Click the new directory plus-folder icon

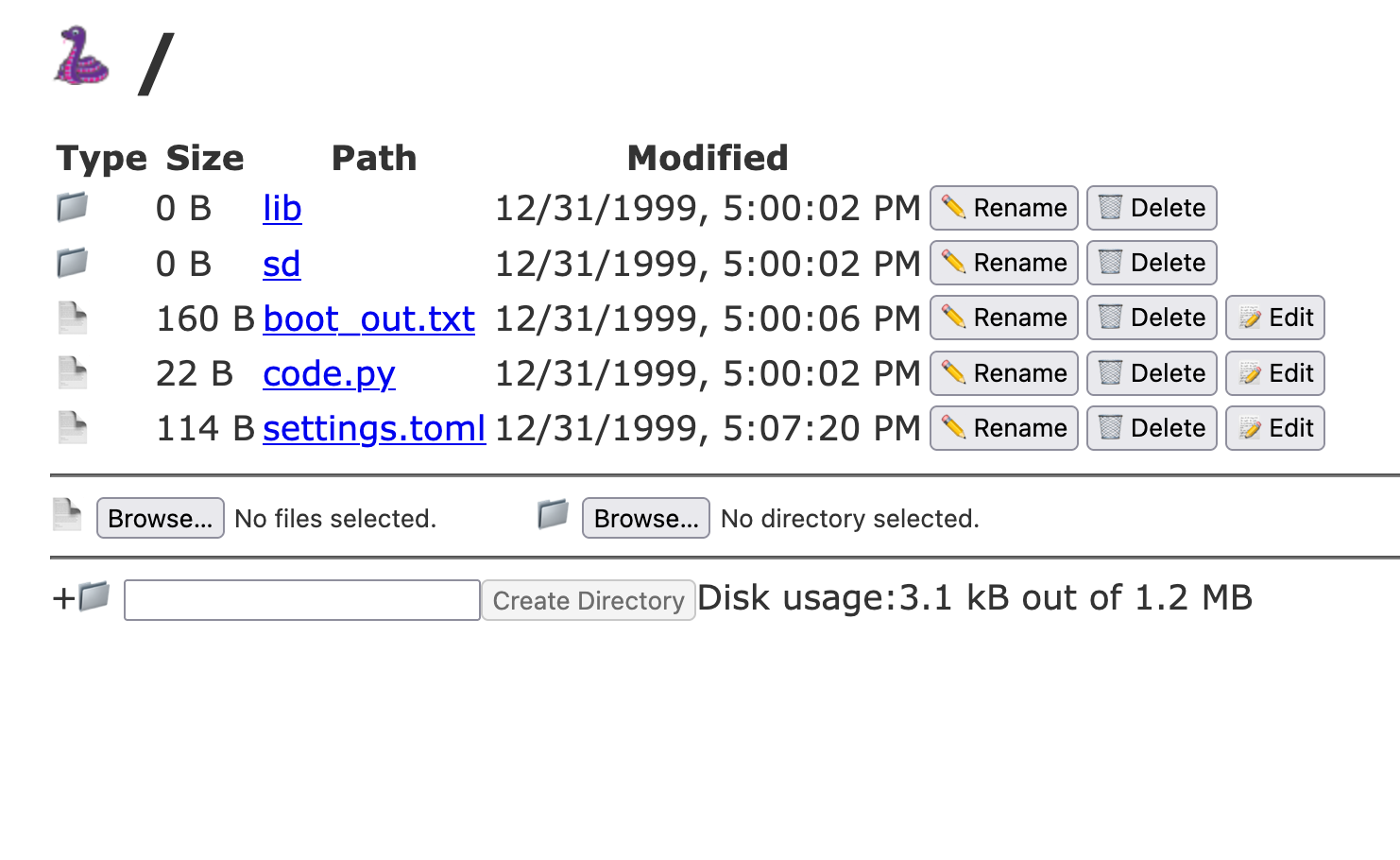click(94, 596)
